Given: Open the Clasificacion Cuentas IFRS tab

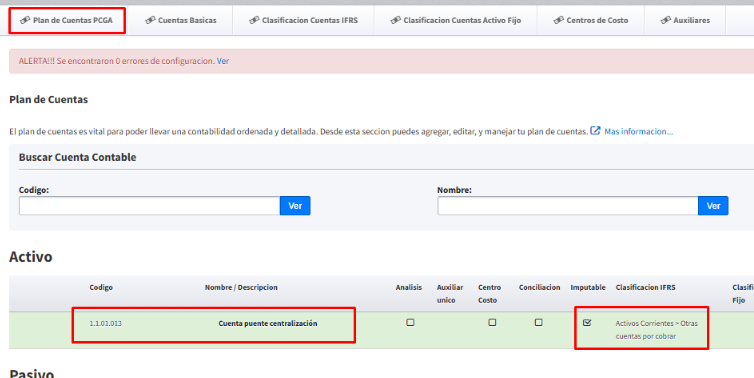Looking at the screenshot, I should 303,20.
